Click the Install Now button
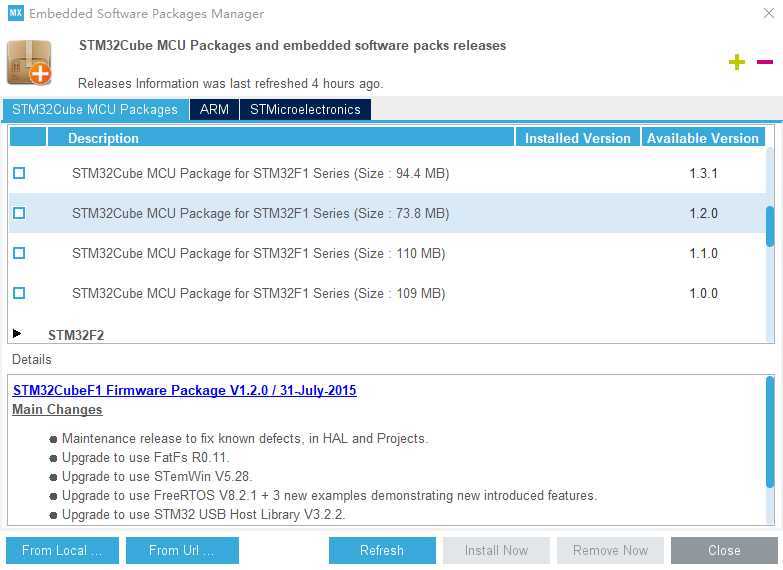The width and height of the screenshot is (783, 570). coord(496,550)
